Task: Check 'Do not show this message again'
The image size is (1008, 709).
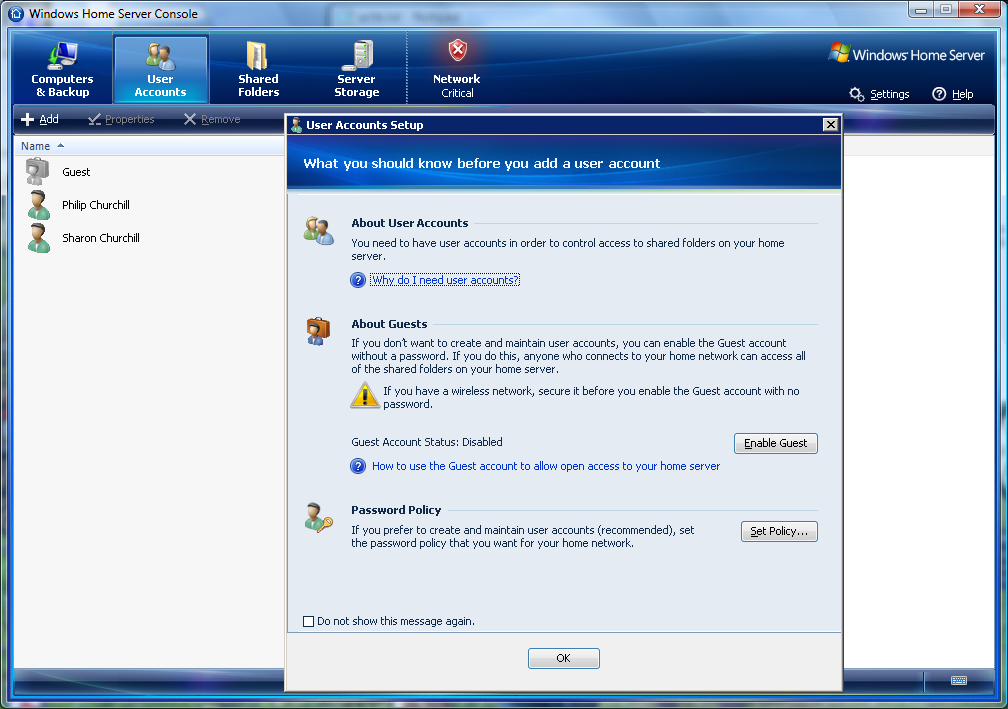Action: (x=309, y=622)
